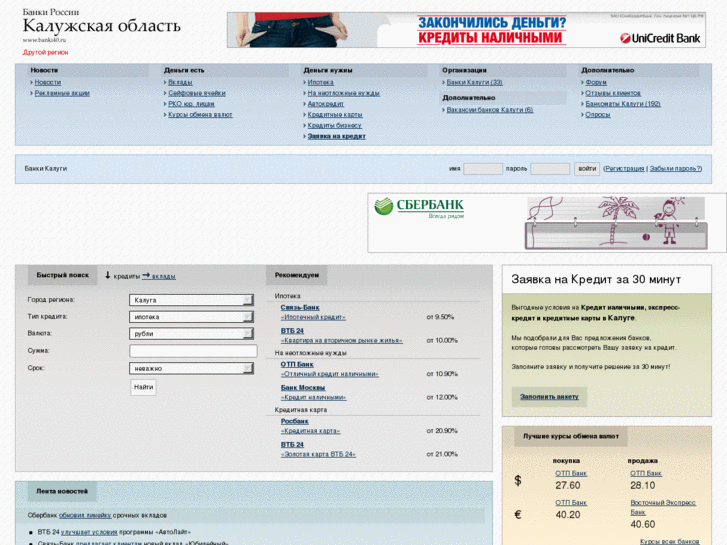Screen dimensions: 727x545
Task: Select the Рекомендуем tab header
Action: pyautogui.click(x=297, y=275)
